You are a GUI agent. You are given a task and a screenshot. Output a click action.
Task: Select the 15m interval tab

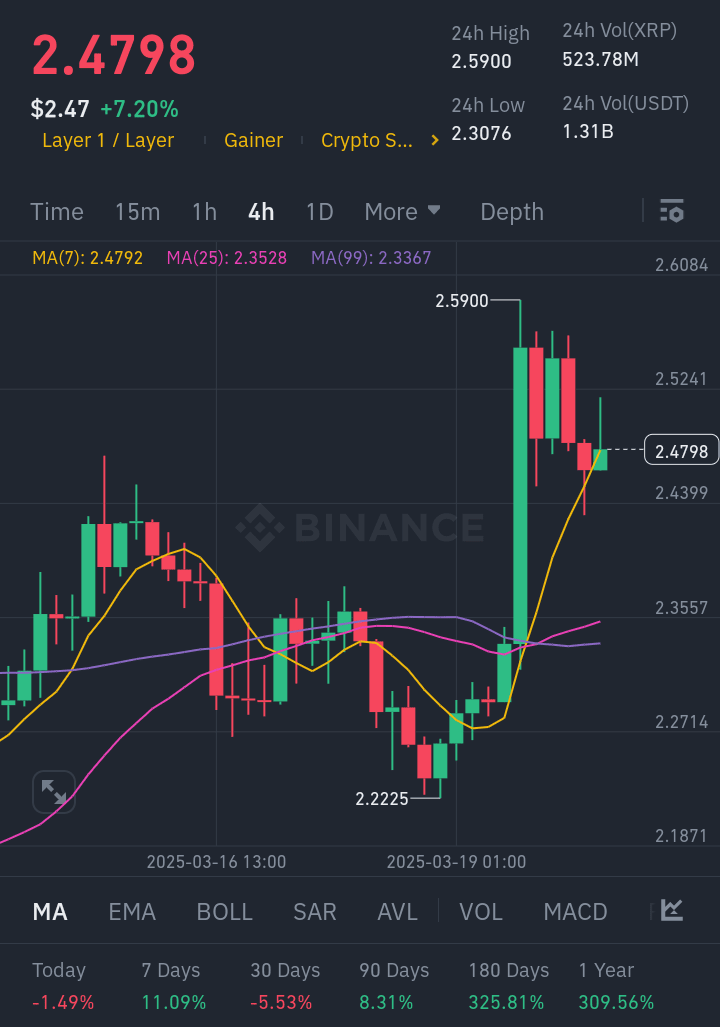(x=137, y=212)
